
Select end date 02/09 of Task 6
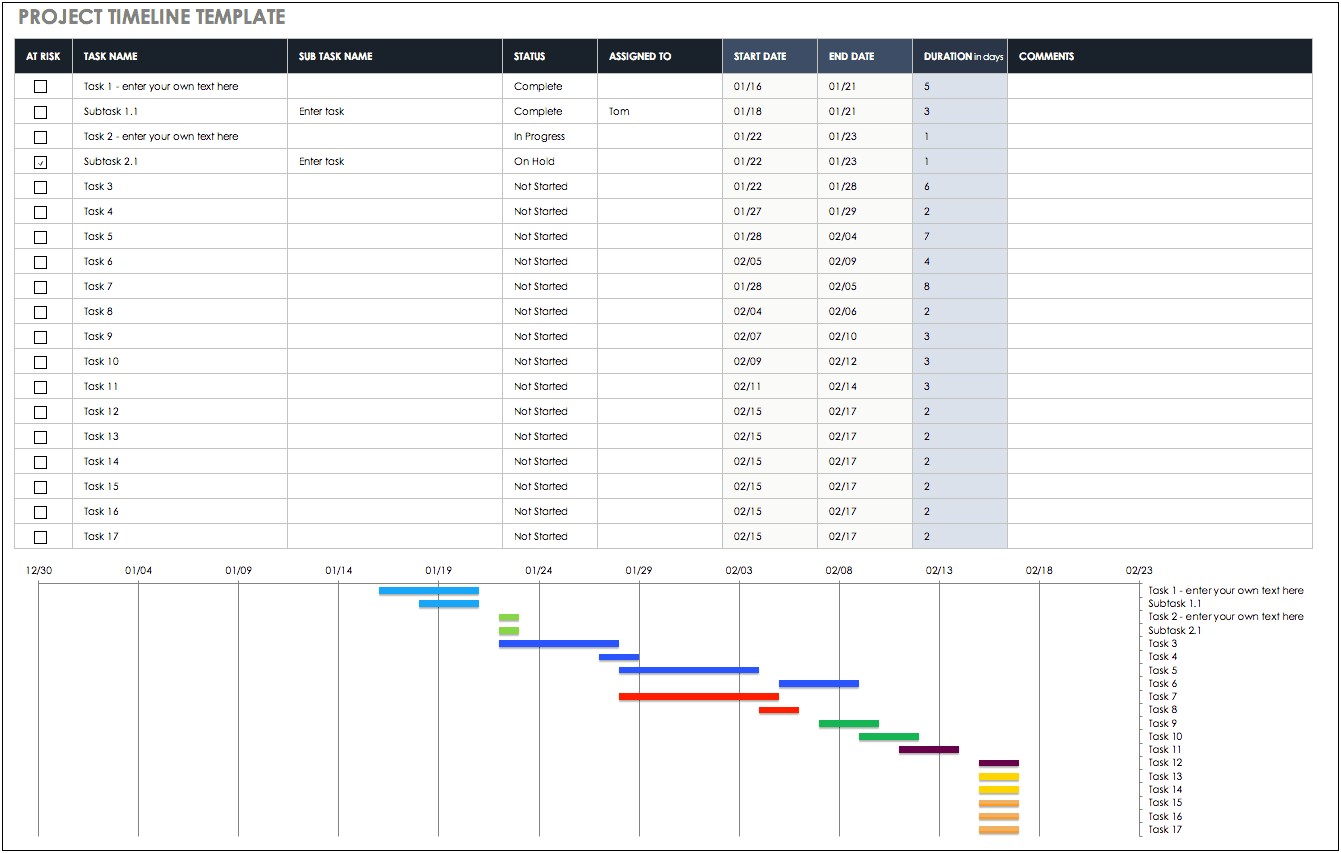865,261
